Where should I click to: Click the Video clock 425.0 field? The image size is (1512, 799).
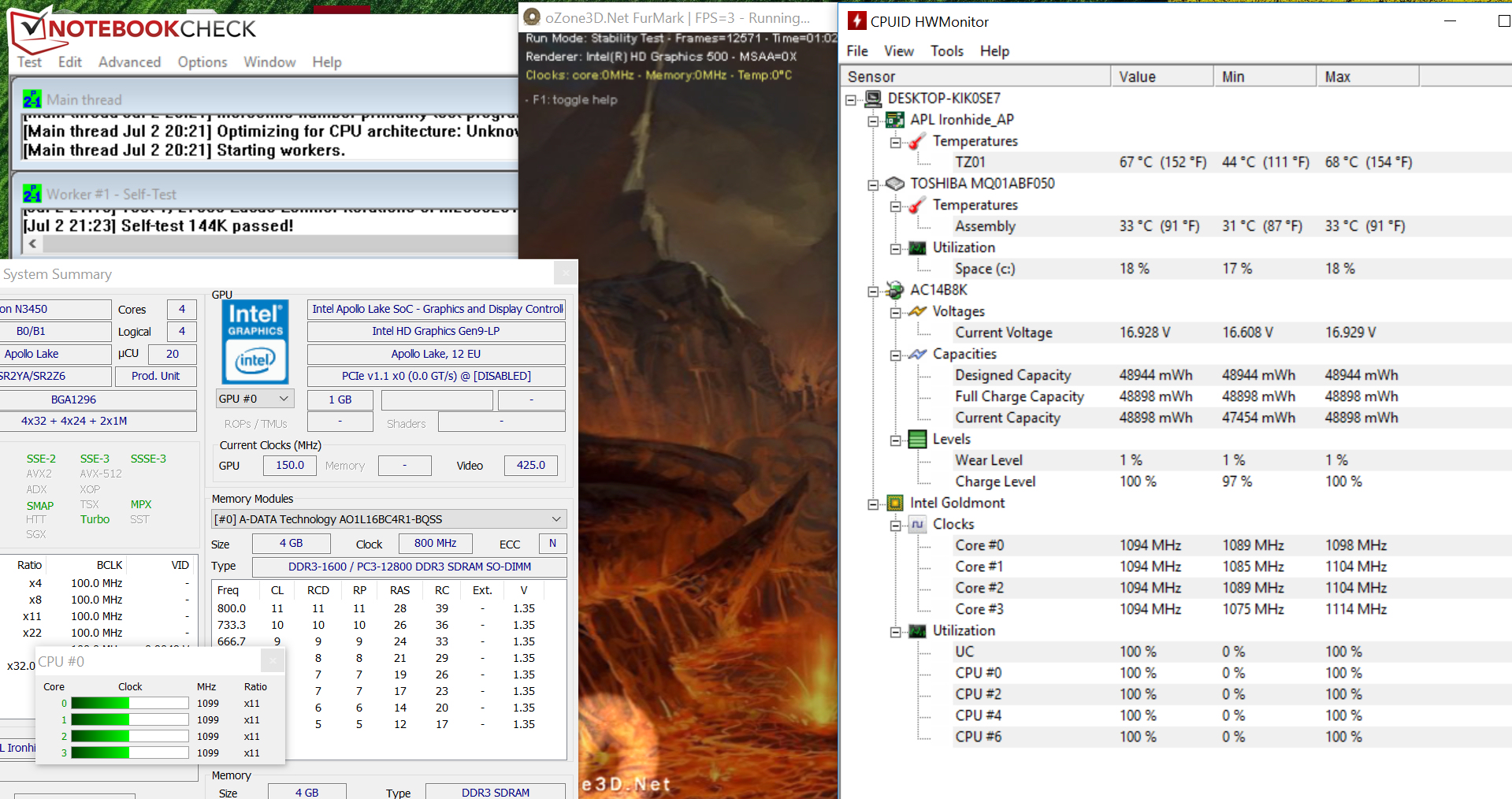530,465
